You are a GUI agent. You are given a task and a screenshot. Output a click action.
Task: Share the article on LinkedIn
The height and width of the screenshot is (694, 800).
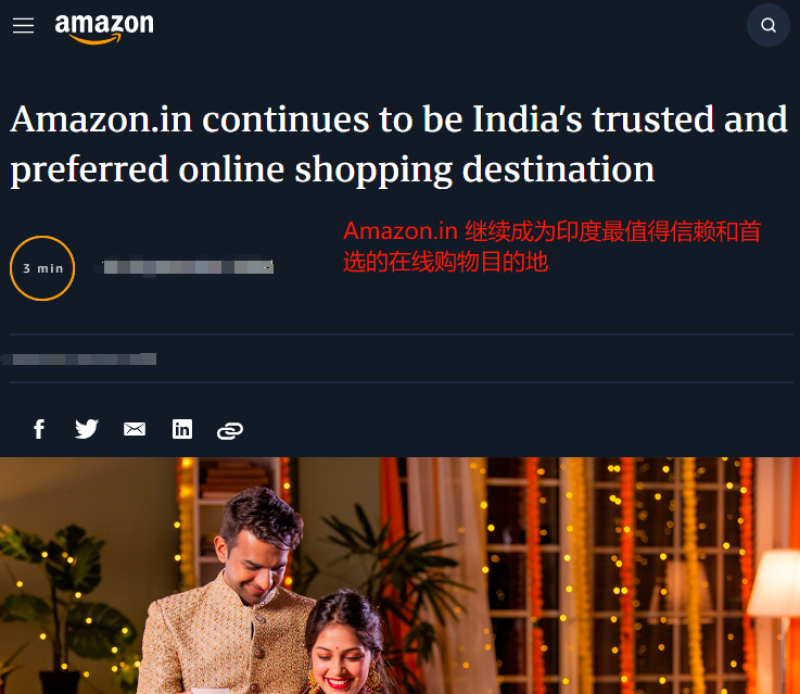tap(182, 429)
